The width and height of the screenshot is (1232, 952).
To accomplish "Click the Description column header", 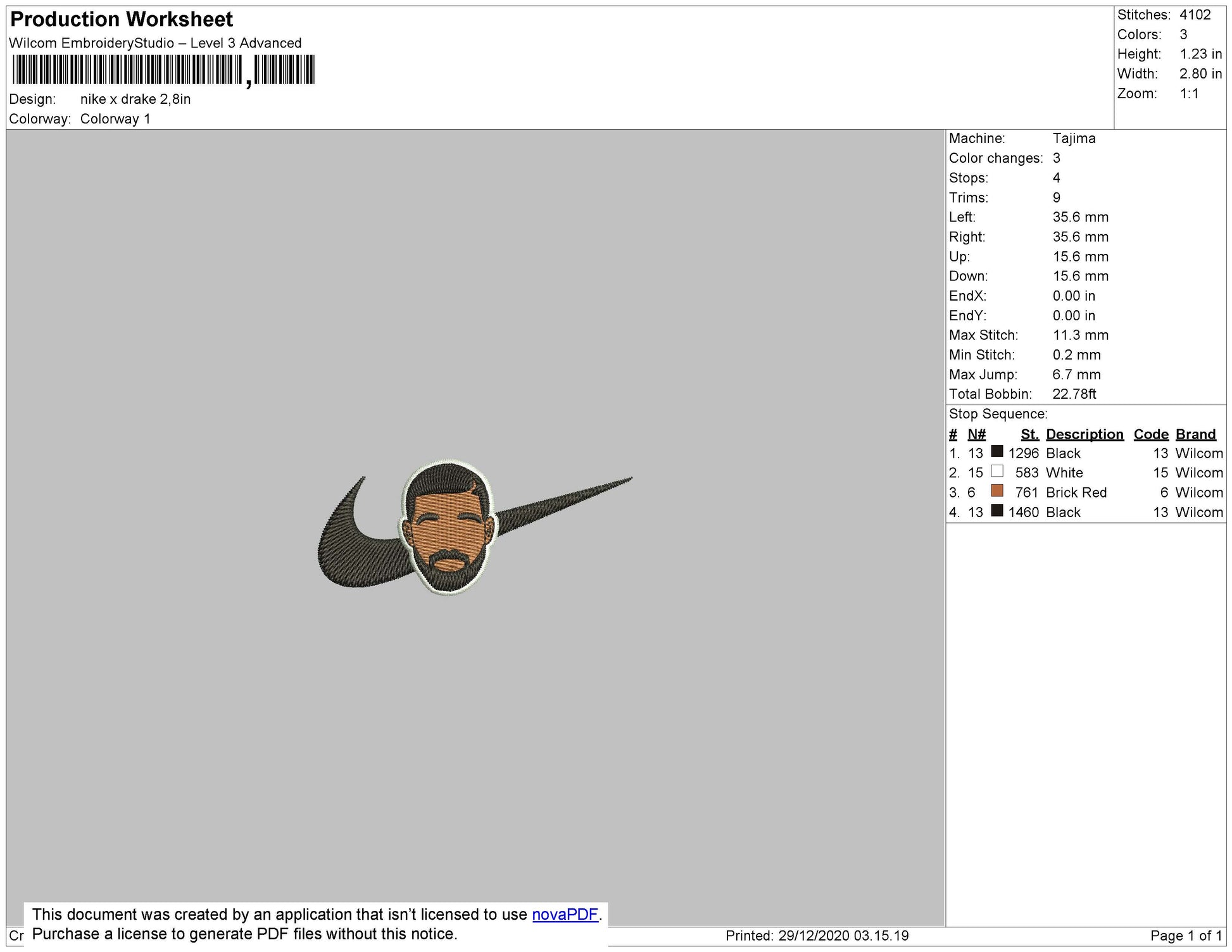I will [x=1084, y=434].
